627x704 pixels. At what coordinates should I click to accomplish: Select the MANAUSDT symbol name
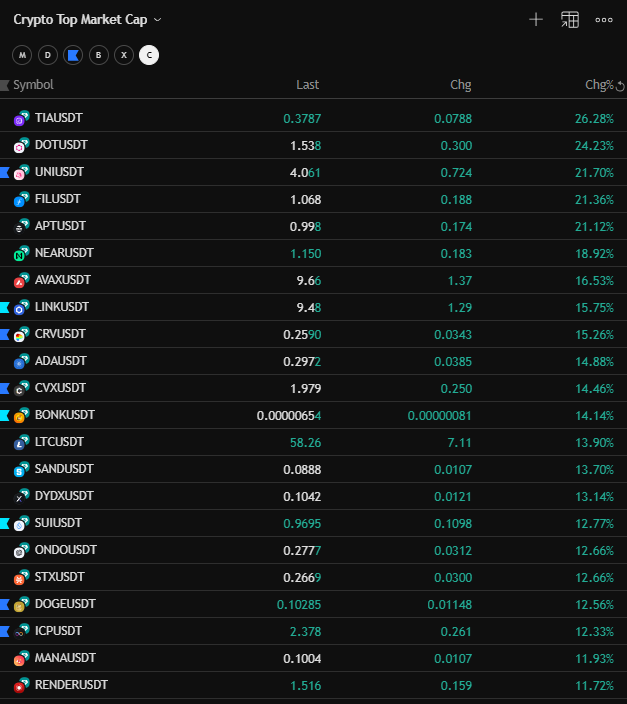pos(65,658)
